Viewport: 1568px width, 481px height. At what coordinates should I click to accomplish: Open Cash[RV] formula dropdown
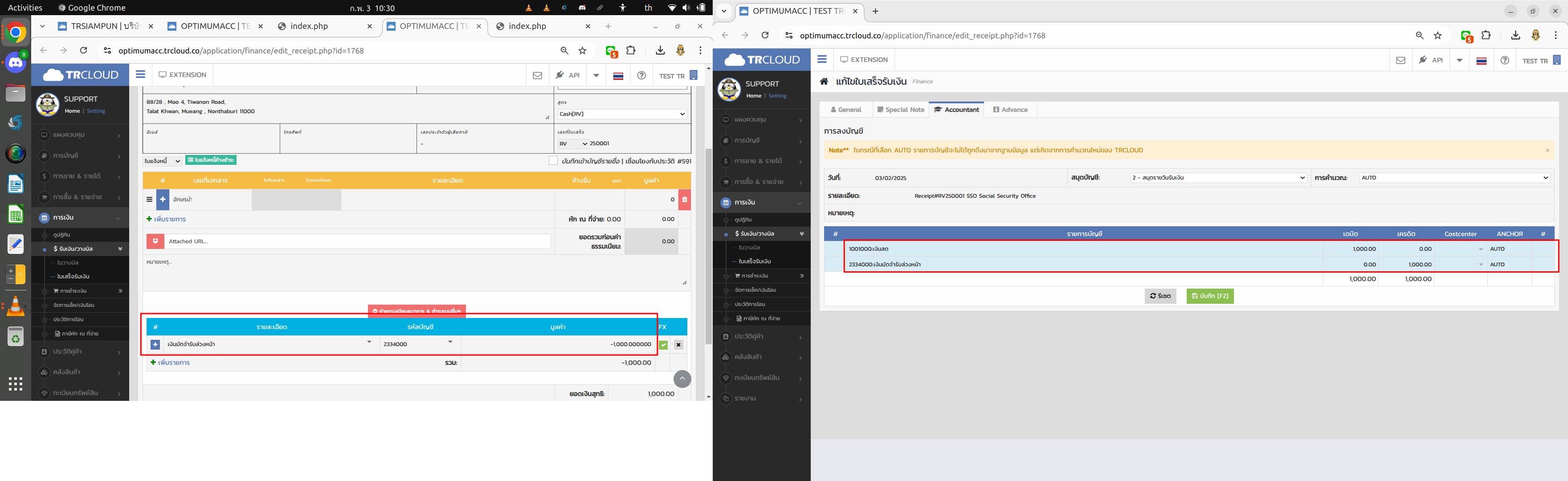tap(622, 114)
